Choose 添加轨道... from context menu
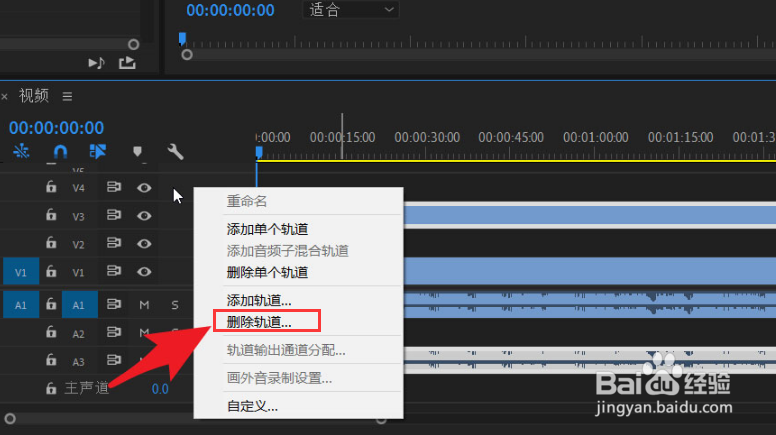The image size is (776, 435). coord(259,300)
